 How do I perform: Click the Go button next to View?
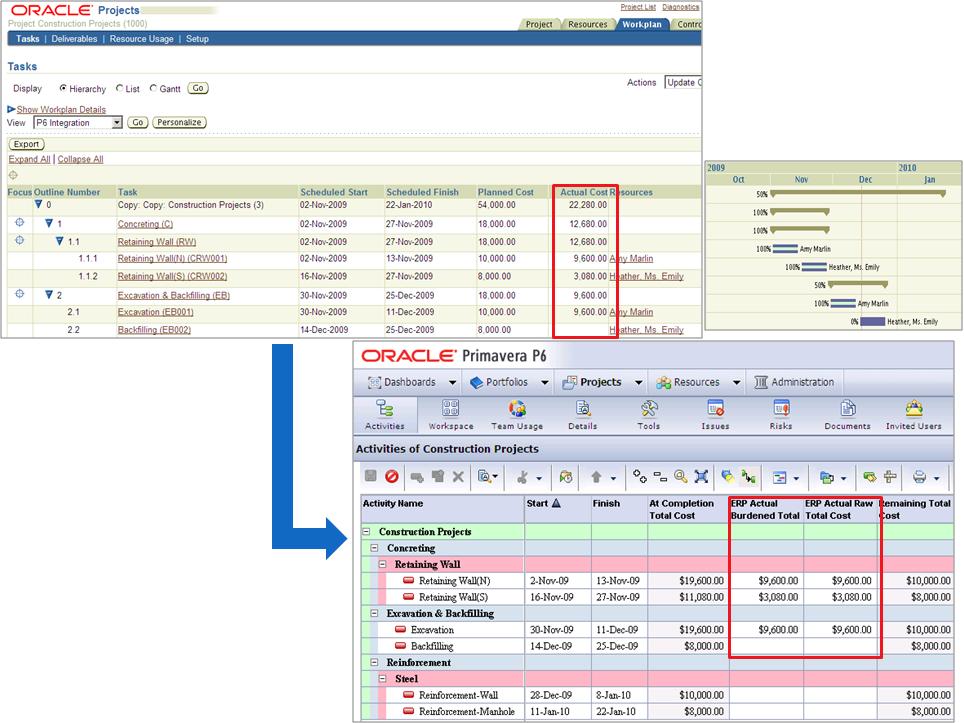[x=138, y=122]
